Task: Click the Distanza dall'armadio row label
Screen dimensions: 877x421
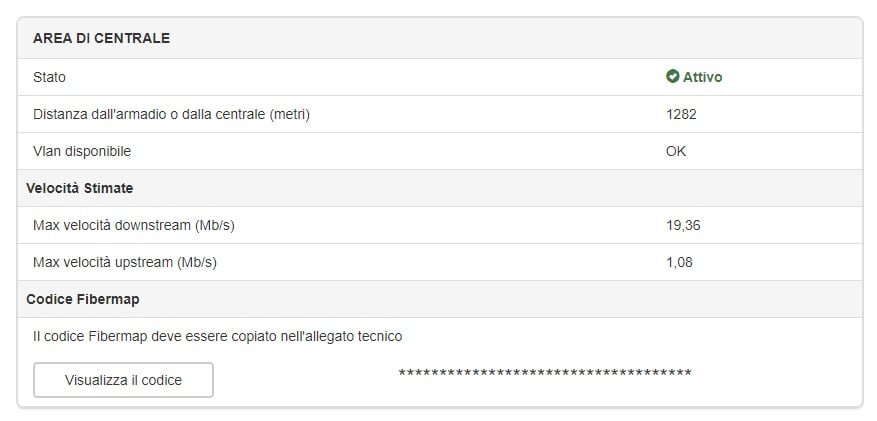Action: pyautogui.click(x=171, y=114)
